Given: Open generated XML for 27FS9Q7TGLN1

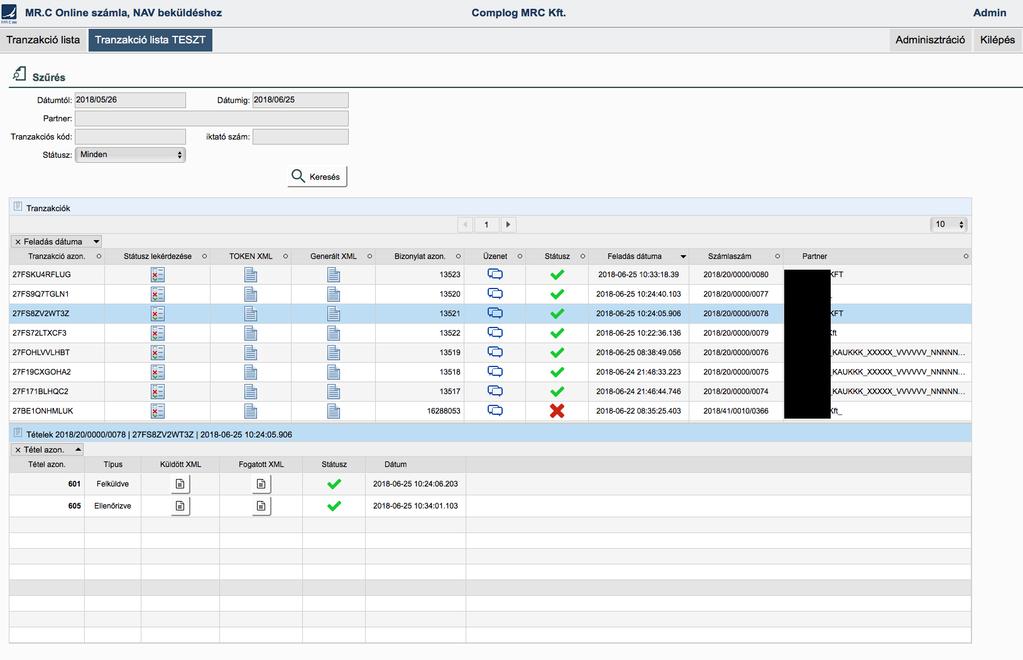Looking at the screenshot, I should point(333,294).
